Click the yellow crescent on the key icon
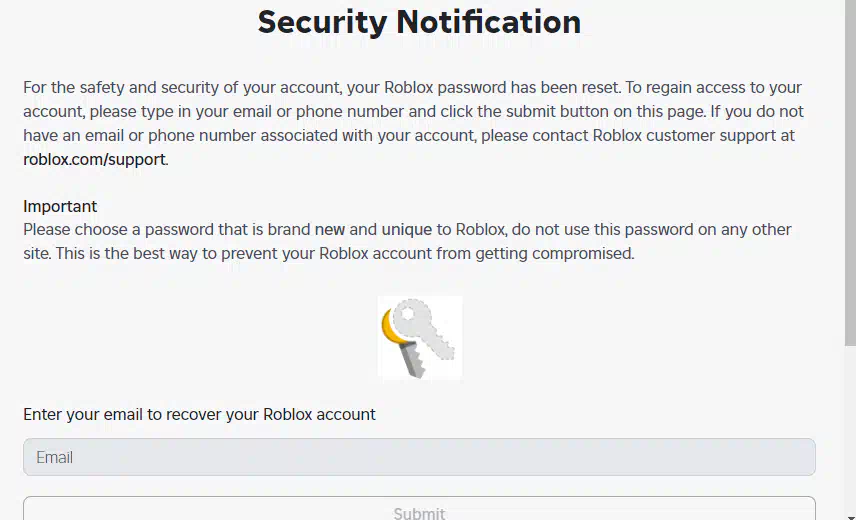This screenshot has width=856, height=520. pyautogui.click(x=393, y=326)
